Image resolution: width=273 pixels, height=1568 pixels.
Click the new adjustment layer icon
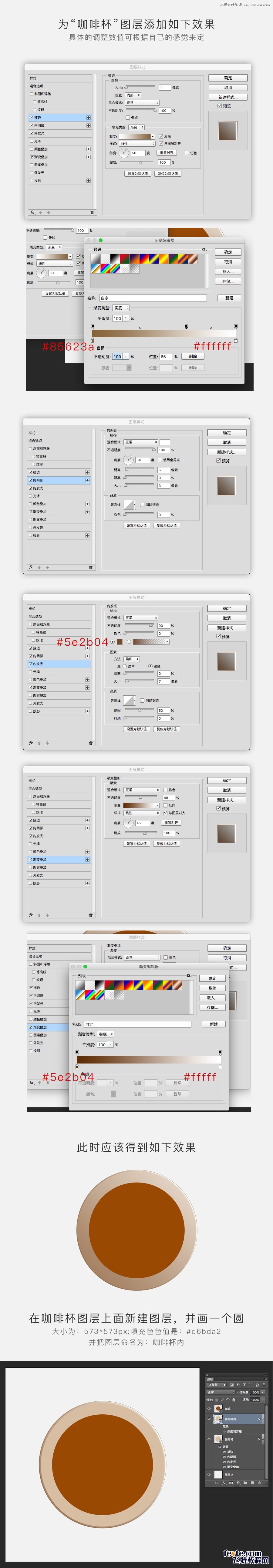pyautogui.click(x=238, y=1483)
